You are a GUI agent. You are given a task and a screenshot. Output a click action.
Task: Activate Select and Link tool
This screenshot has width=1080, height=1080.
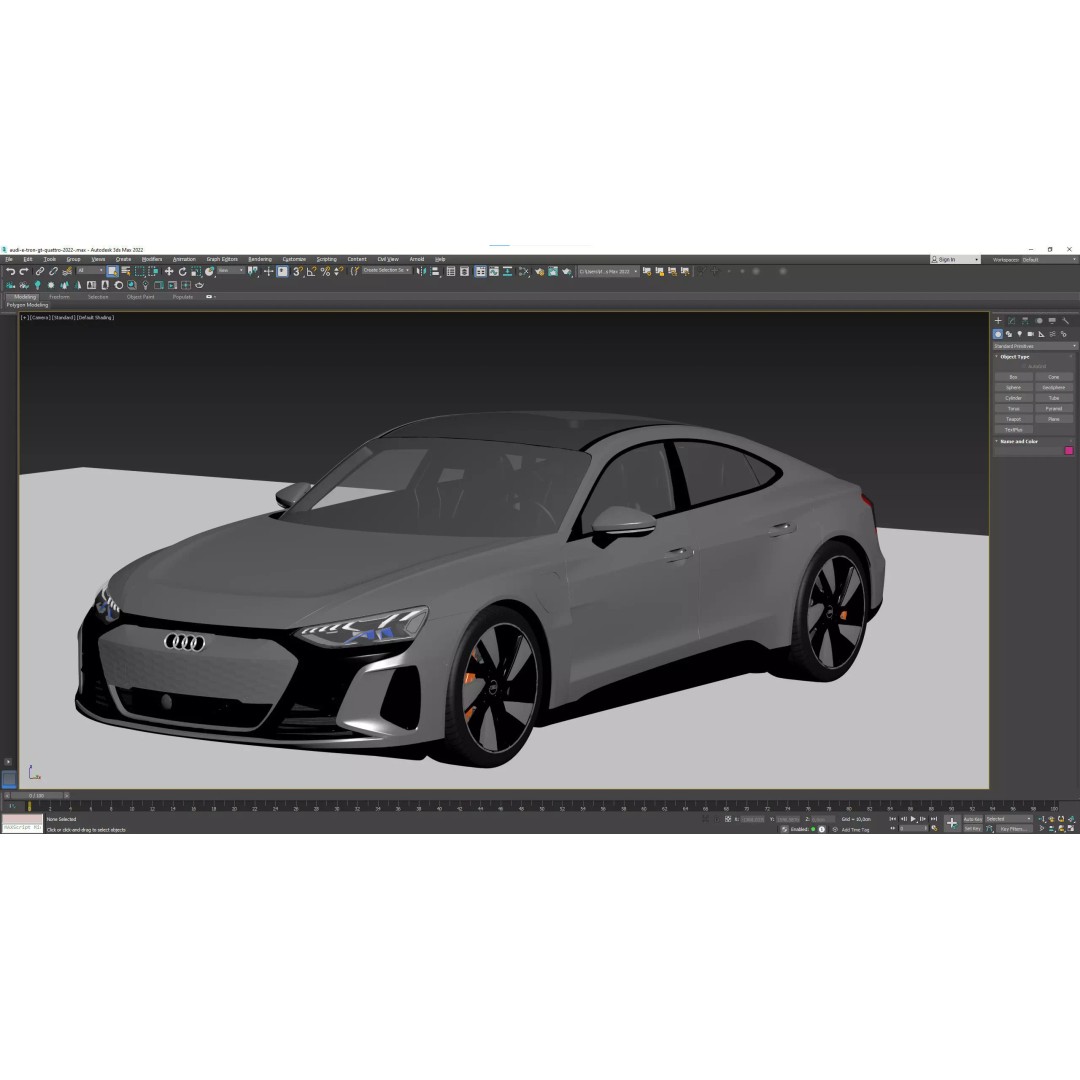[x=40, y=271]
